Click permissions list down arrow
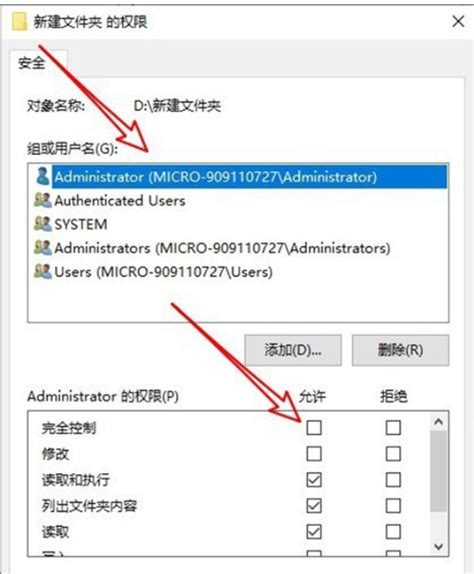The width and height of the screenshot is (474, 574). tap(438, 547)
